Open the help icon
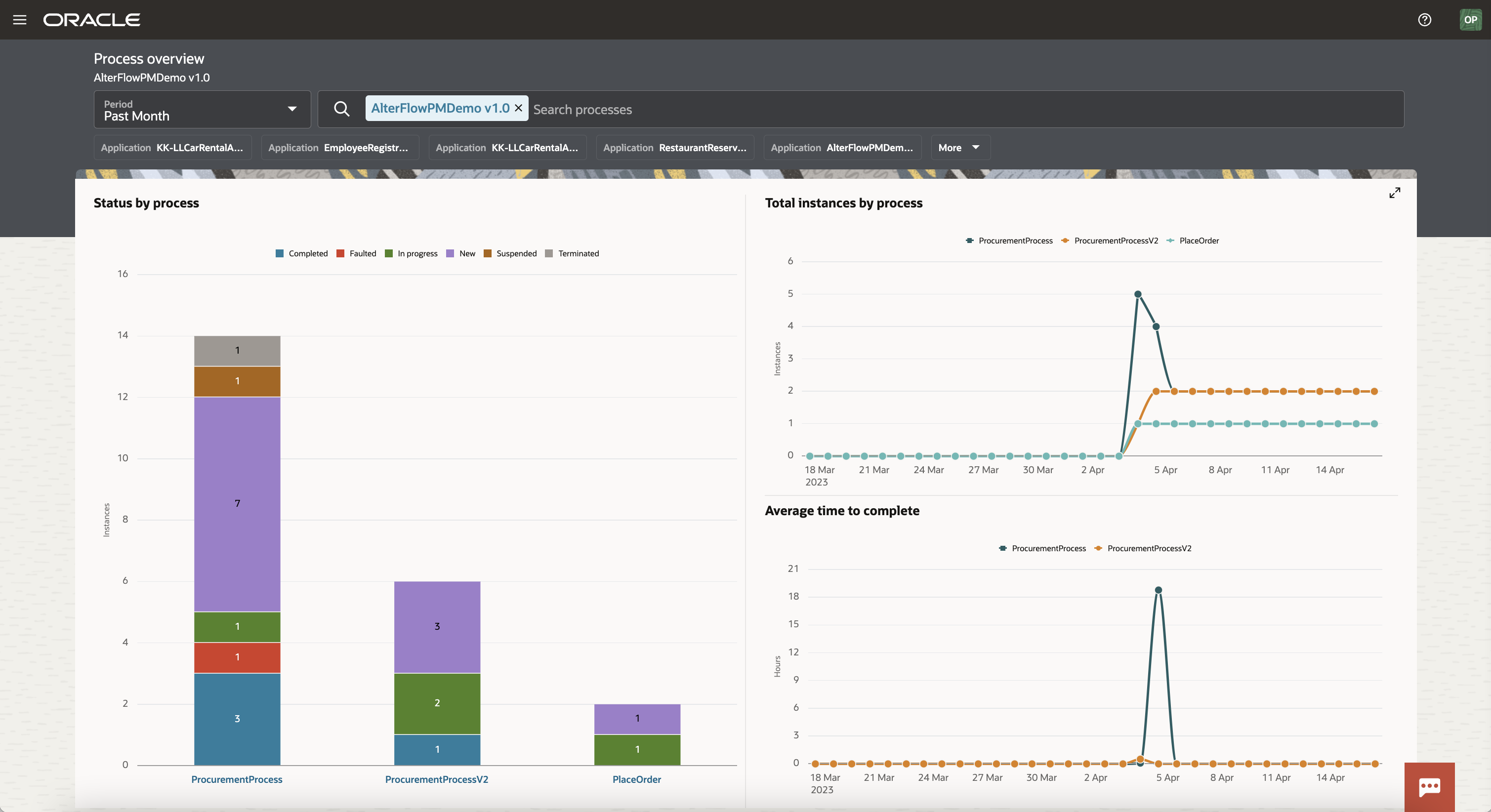Screen dimensions: 1491x812 coord(1424,19)
